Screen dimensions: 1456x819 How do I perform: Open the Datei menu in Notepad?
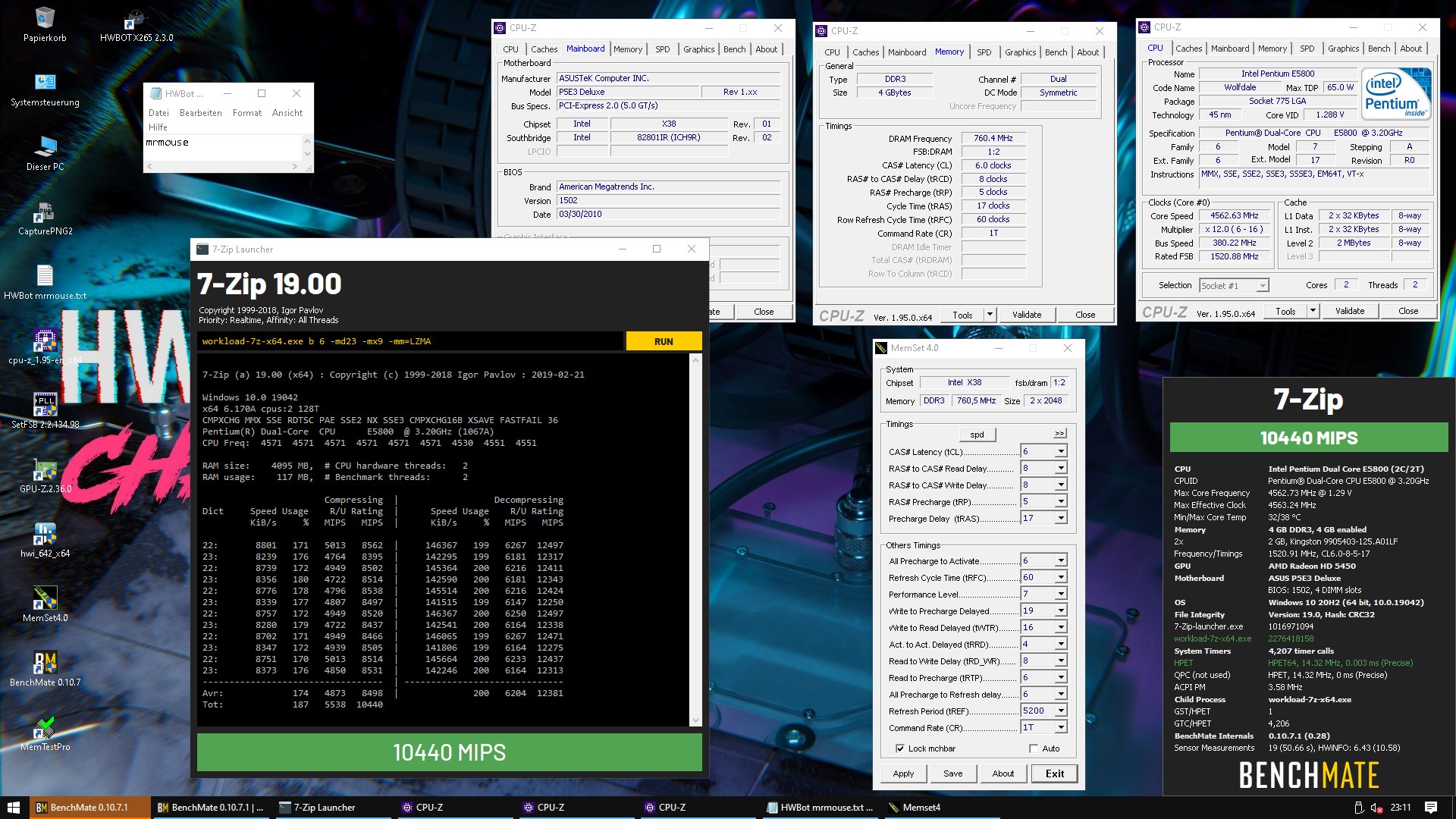click(158, 113)
